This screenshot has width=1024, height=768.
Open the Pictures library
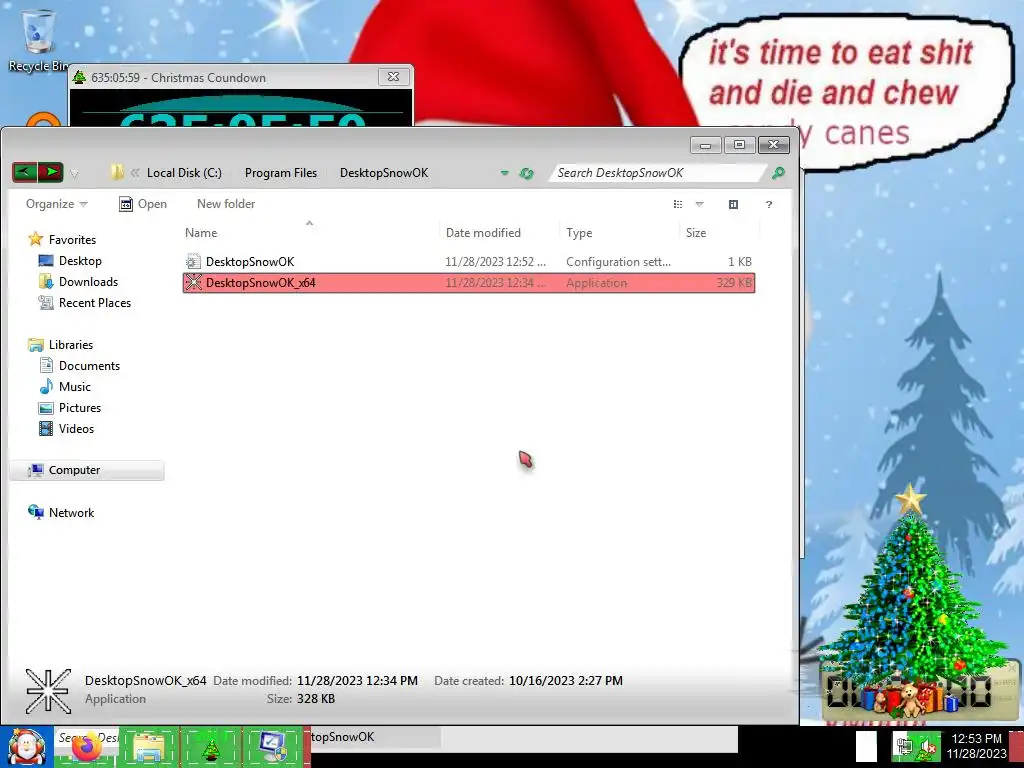coord(80,408)
